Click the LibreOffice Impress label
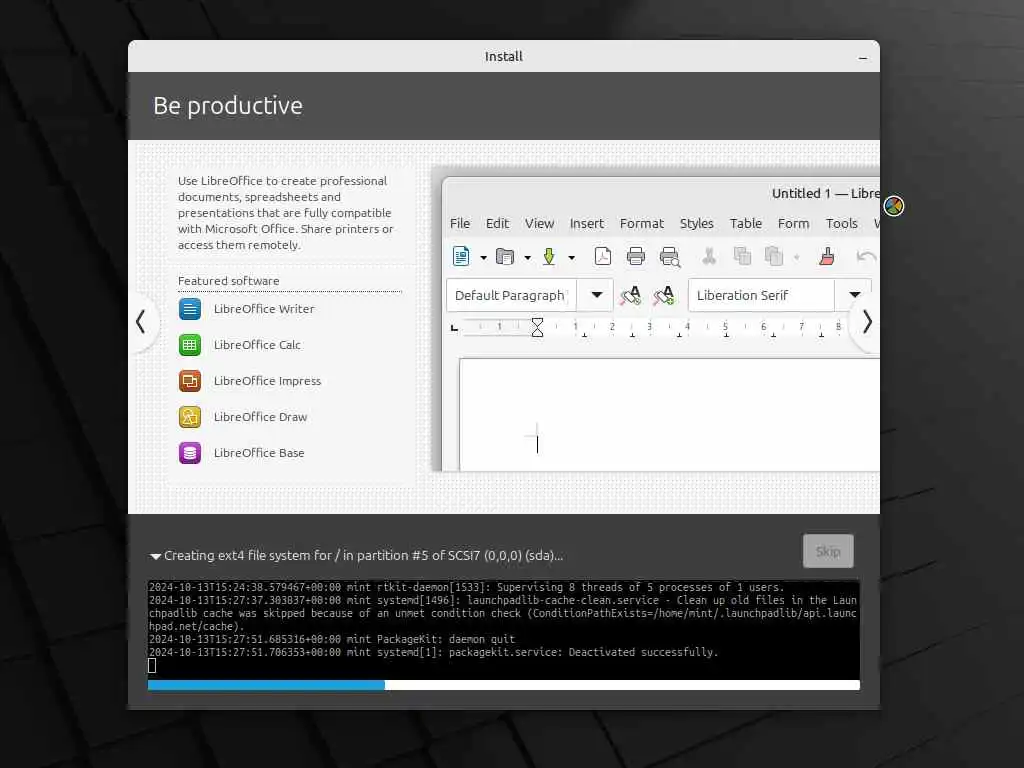Screen dimensions: 1024x768 point(267,381)
